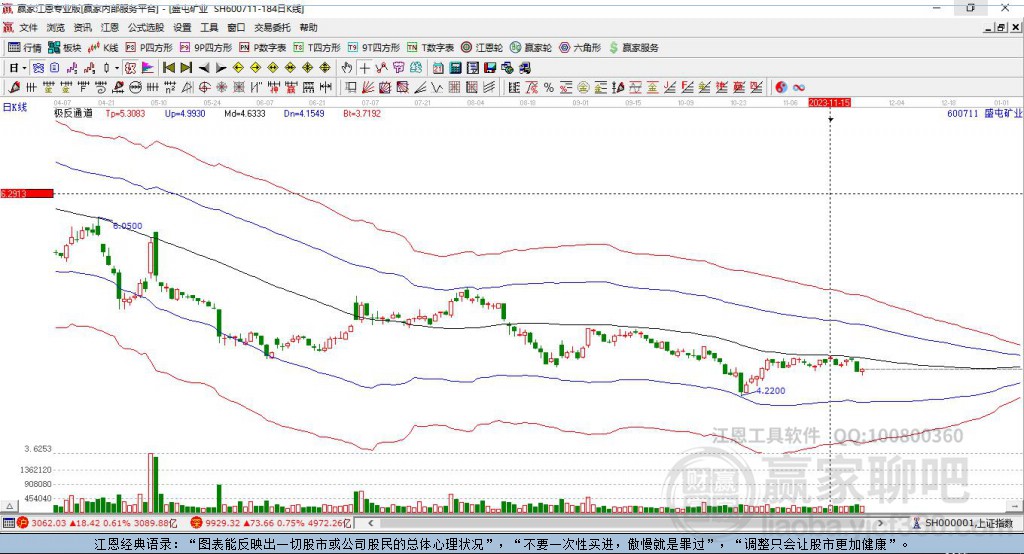Click the red floppy-disk save icon

click(490, 68)
